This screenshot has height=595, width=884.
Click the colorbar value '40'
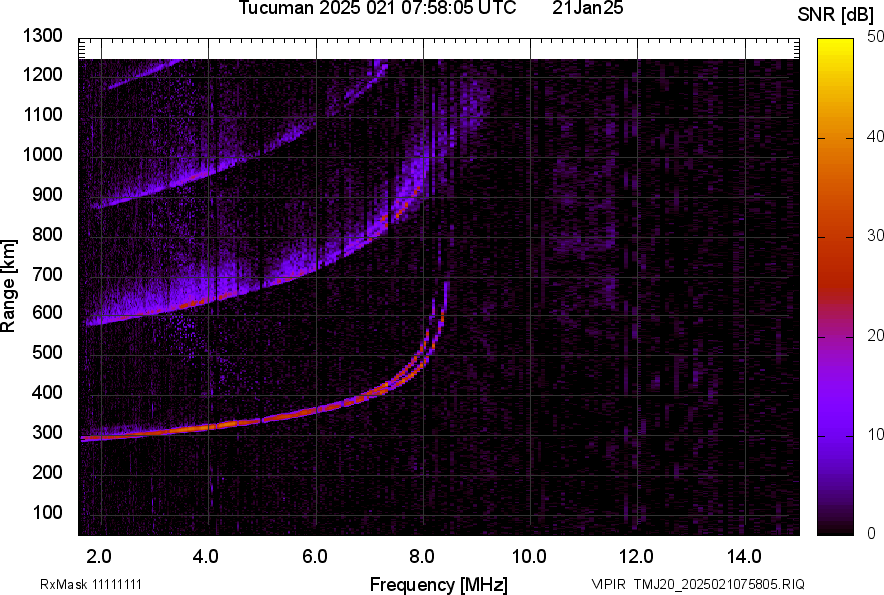click(875, 136)
